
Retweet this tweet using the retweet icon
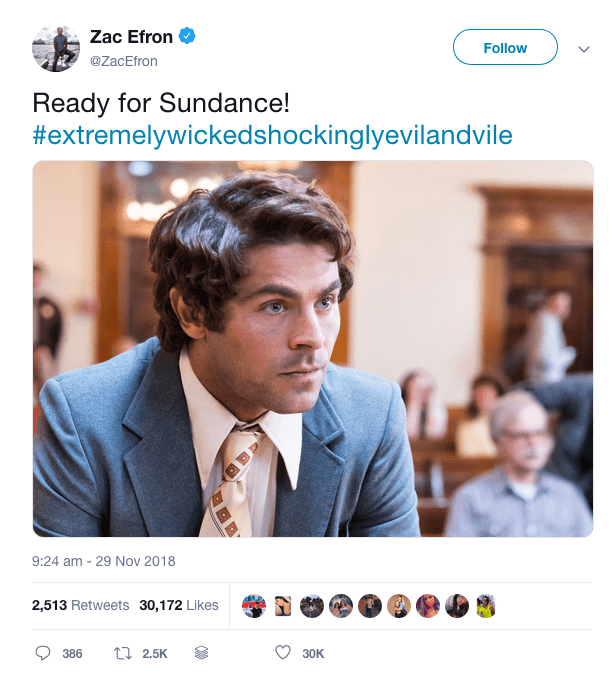[123, 653]
